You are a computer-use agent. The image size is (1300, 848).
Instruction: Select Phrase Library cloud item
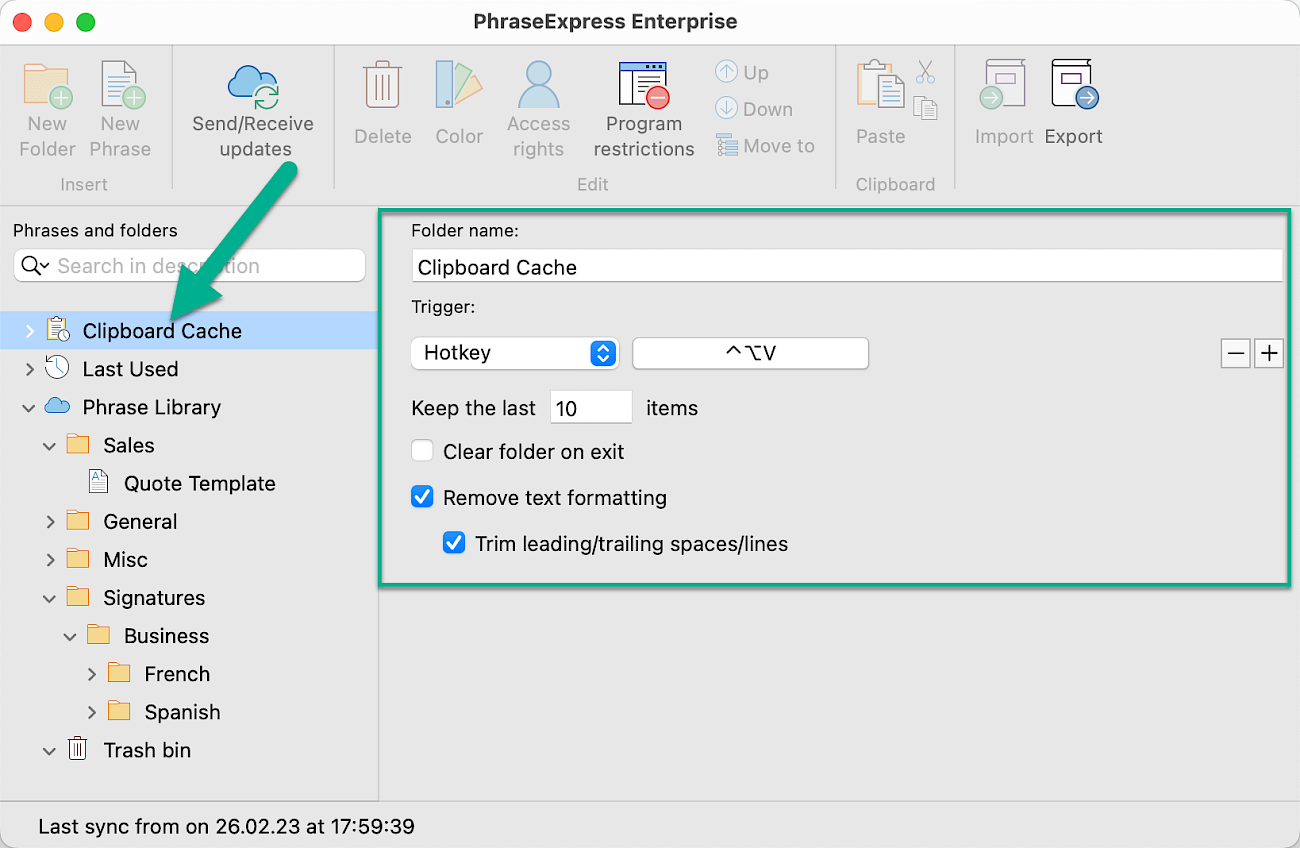click(x=152, y=407)
